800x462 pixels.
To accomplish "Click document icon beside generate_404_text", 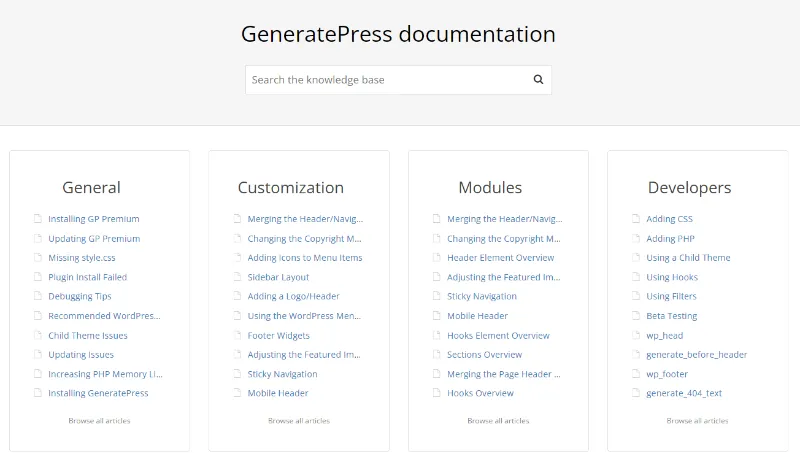I will pyautogui.click(x=636, y=393).
